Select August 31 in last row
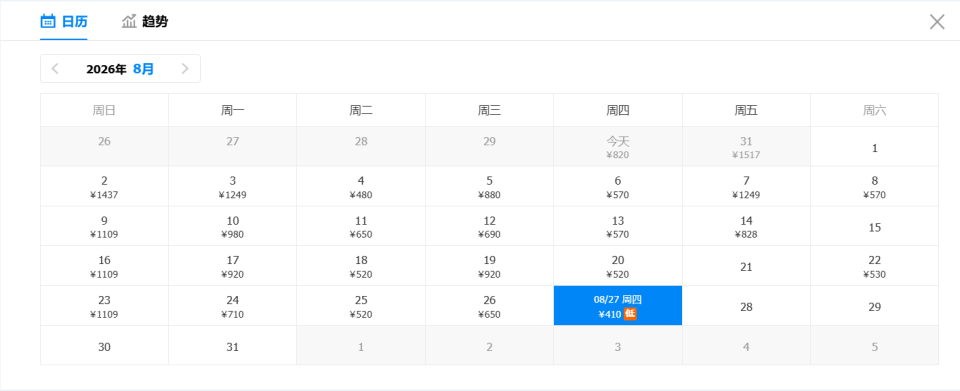This screenshot has width=960, height=391. pyautogui.click(x=233, y=345)
